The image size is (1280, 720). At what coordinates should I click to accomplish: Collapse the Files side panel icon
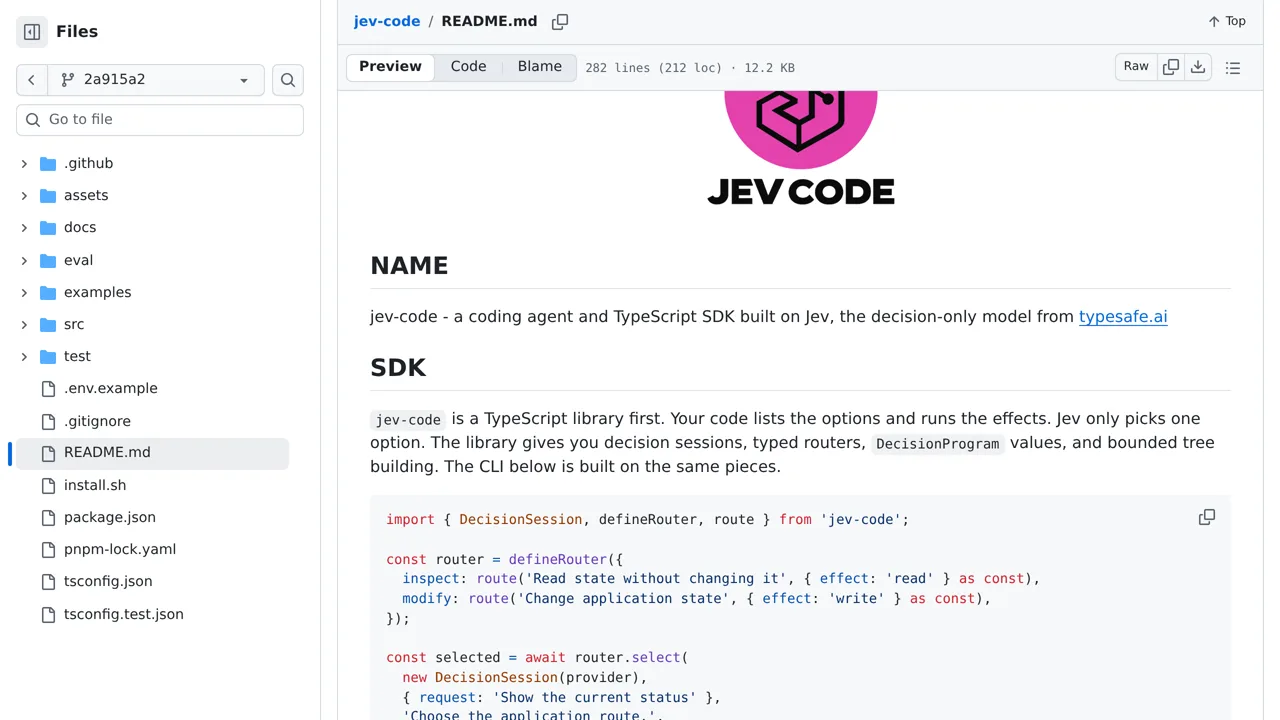coord(32,32)
